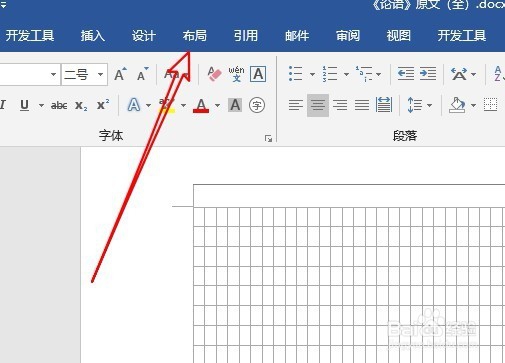Screen dimensions: 505x363
Task: Switch to the 审阅 tab
Action: (348, 35)
